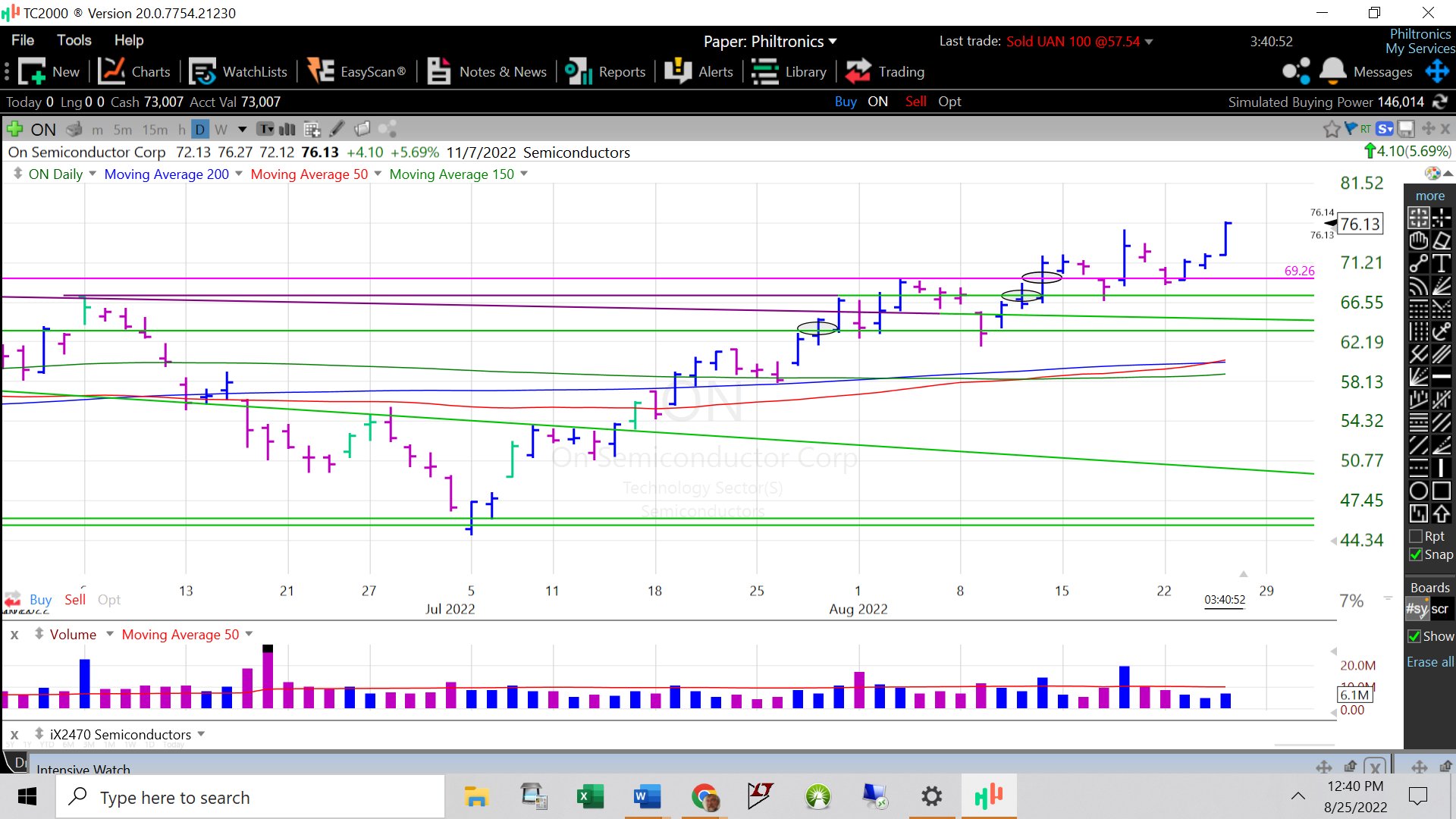
Task: Open the Tools menu
Action: click(x=74, y=40)
